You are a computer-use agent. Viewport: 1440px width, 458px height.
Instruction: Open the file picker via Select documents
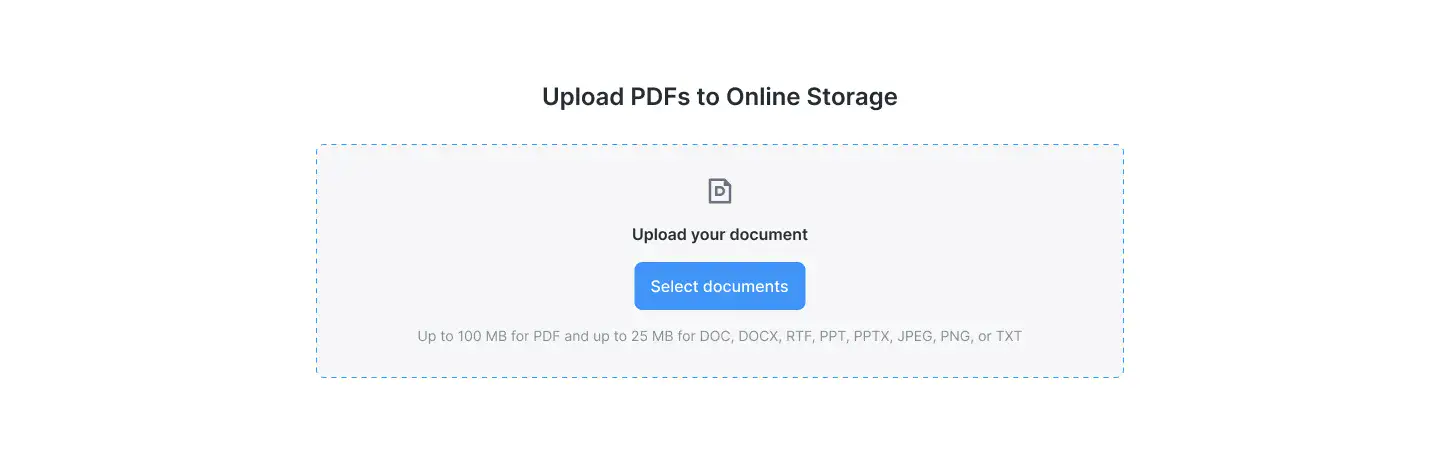(x=720, y=286)
